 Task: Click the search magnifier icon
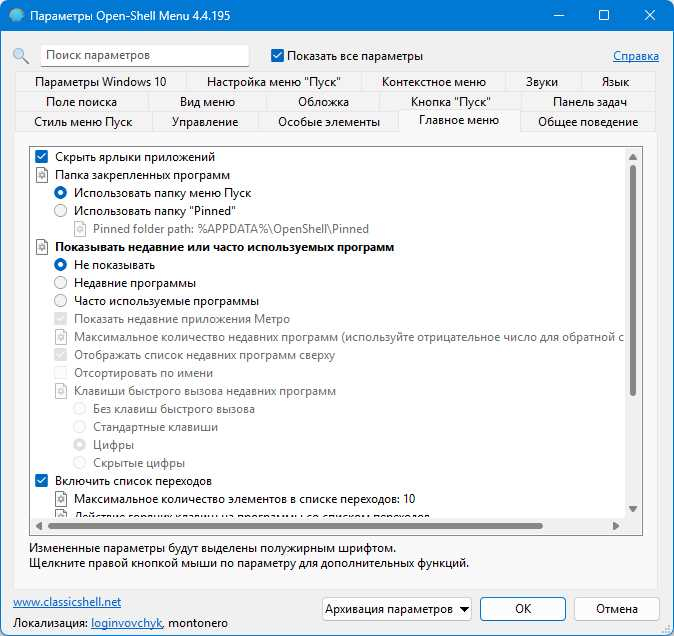(x=21, y=56)
